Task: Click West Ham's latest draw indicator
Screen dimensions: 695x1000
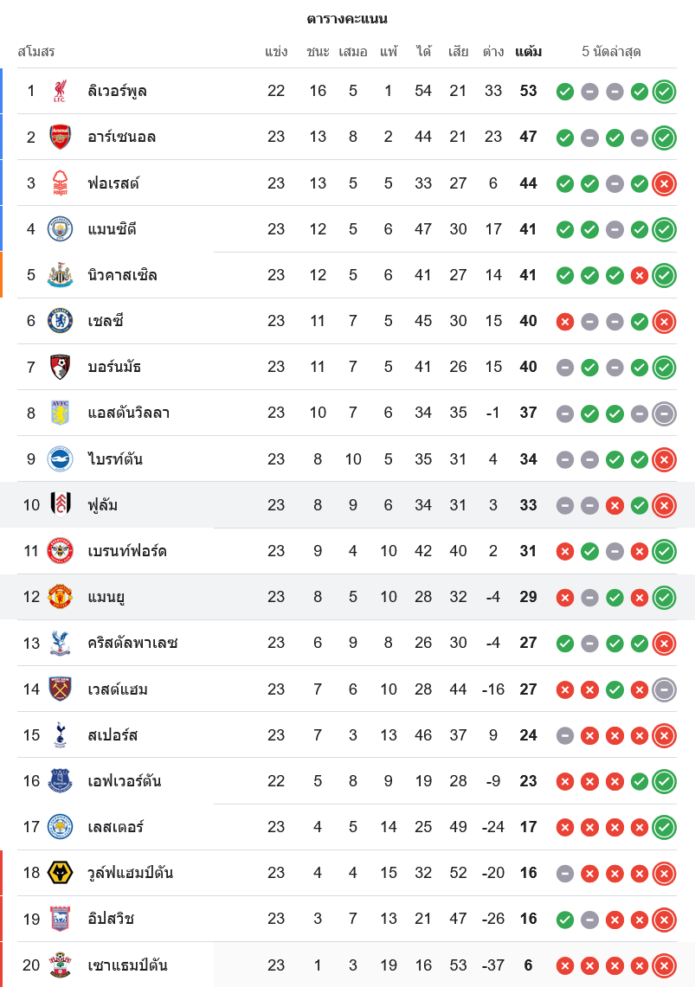Action: click(x=663, y=689)
